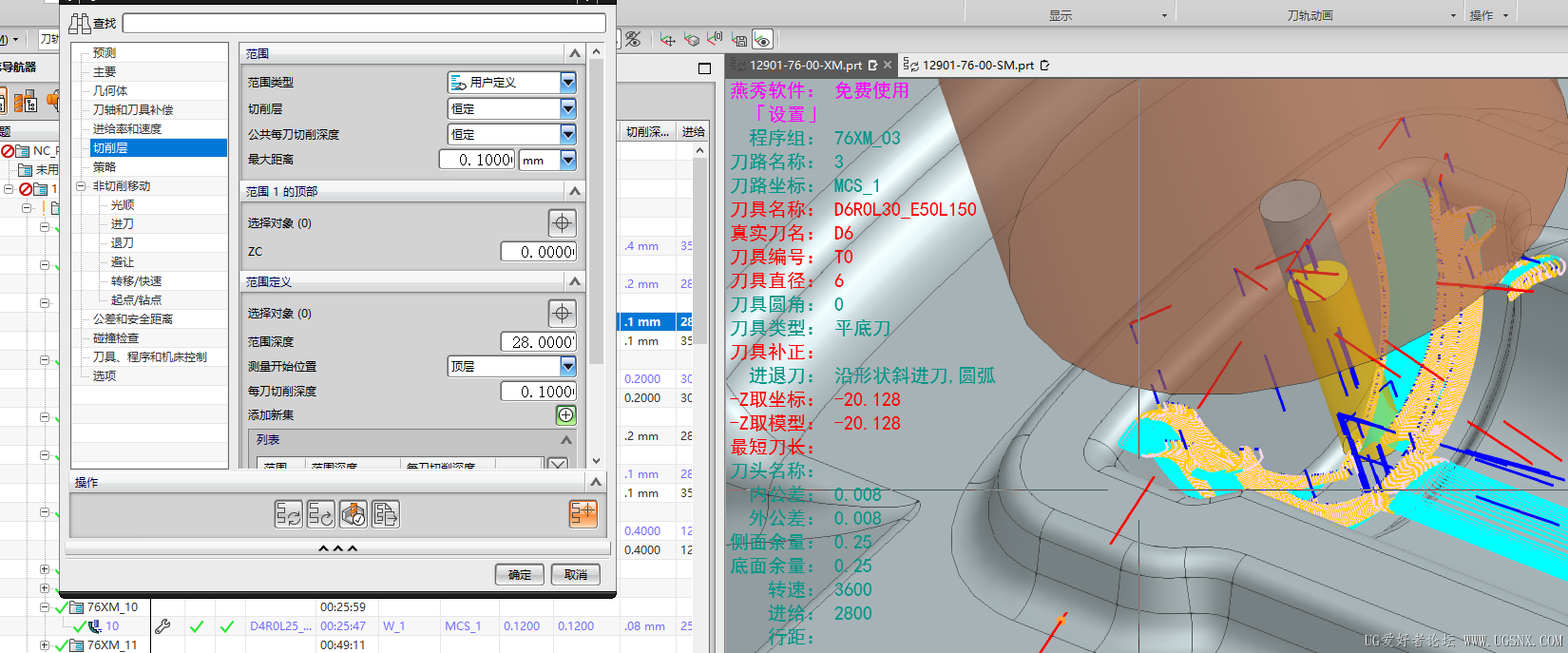Screen dimensions: 1568x653
Task: Toggle the crossed-out eye hide icon
Action: point(633,40)
